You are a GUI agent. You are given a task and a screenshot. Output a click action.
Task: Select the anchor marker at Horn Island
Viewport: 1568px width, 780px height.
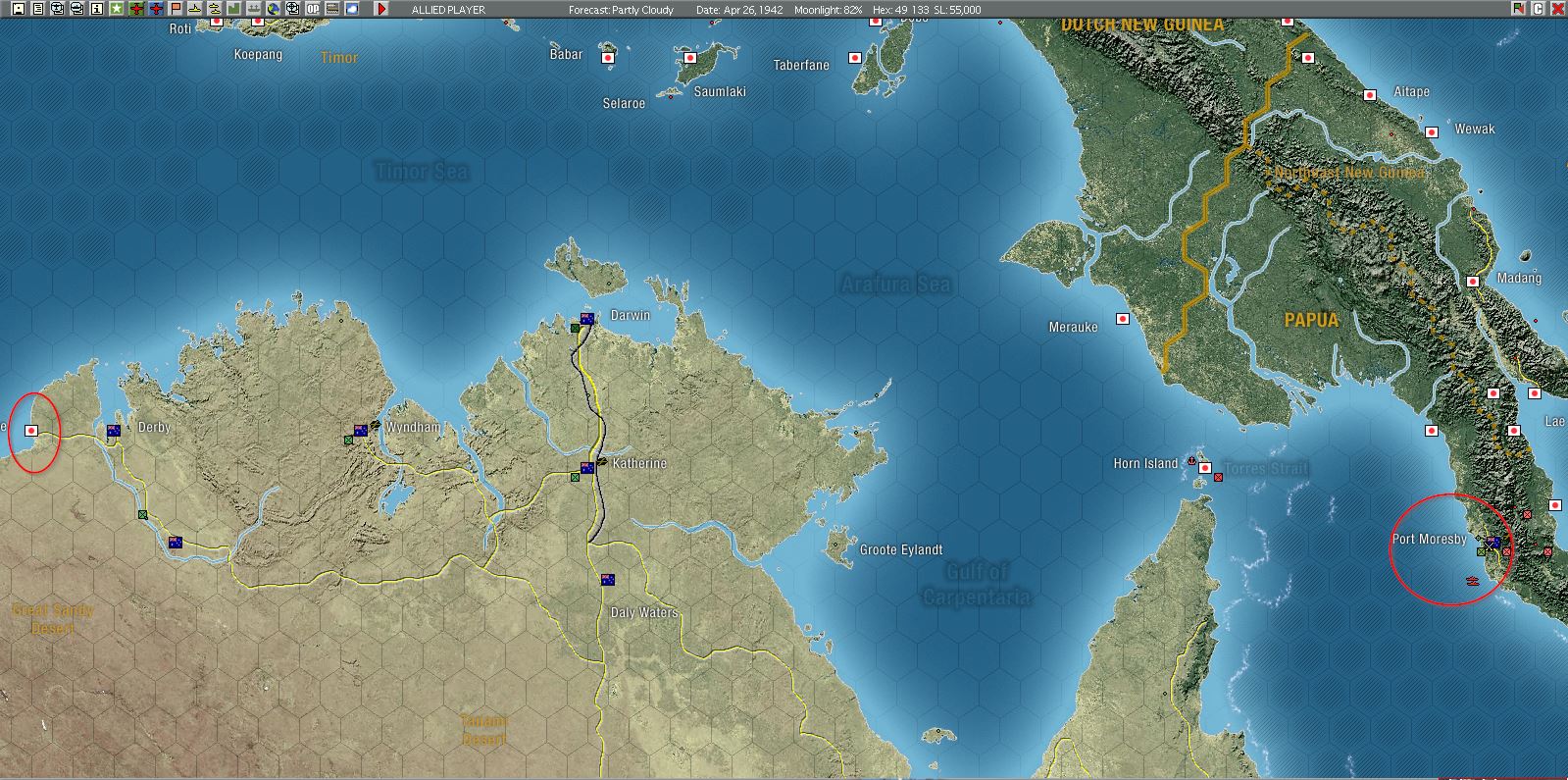point(1191,461)
